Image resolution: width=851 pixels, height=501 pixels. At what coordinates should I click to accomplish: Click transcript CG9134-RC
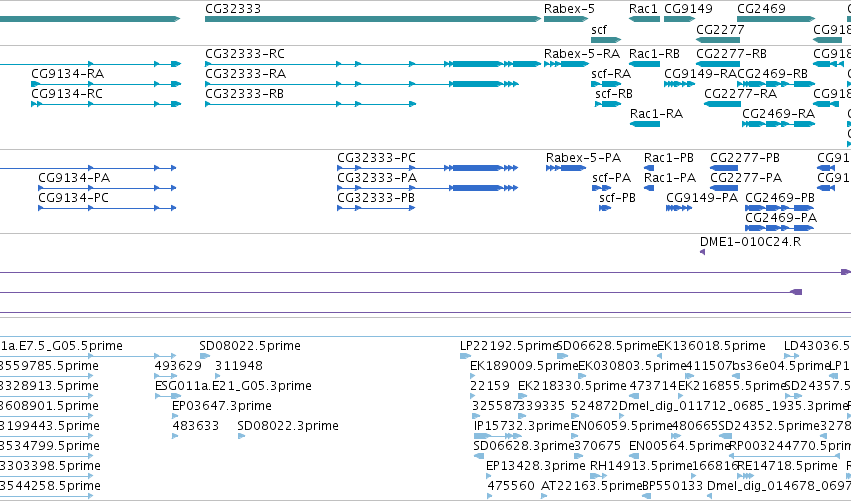point(106,104)
